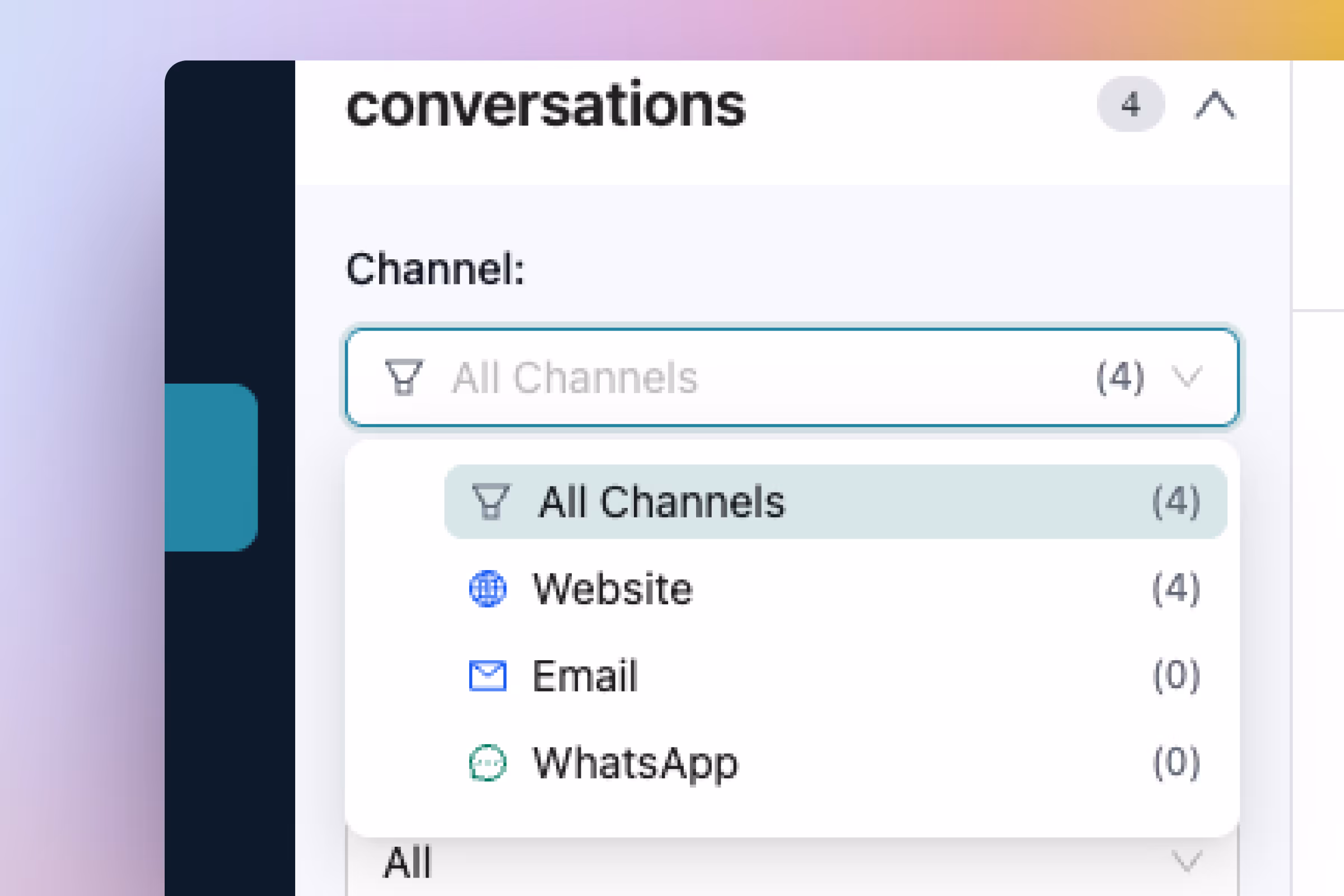
Task: Open the All dropdown chevron below
Action: tap(1187, 861)
